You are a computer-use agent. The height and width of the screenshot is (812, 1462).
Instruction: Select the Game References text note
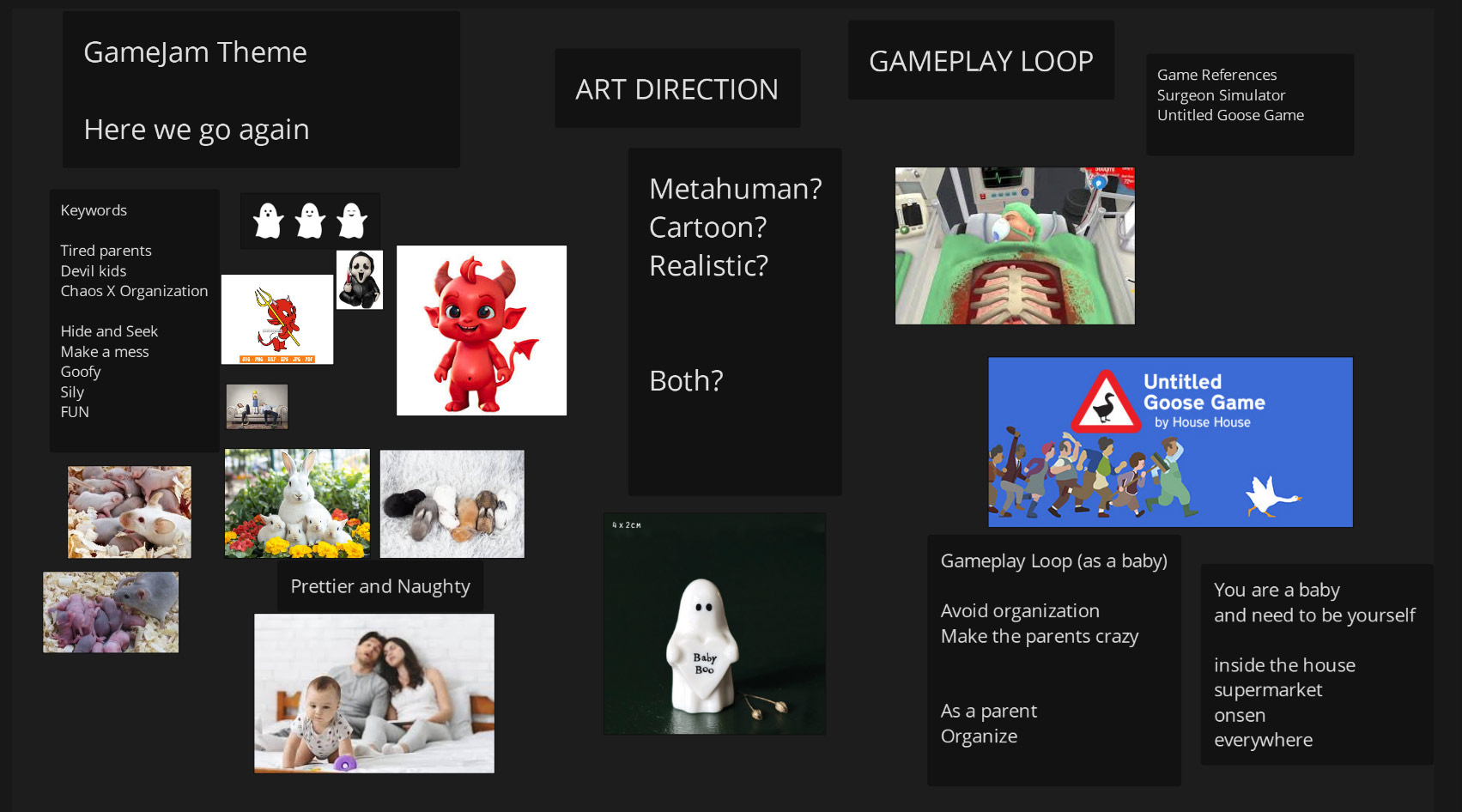(1249, 104)
